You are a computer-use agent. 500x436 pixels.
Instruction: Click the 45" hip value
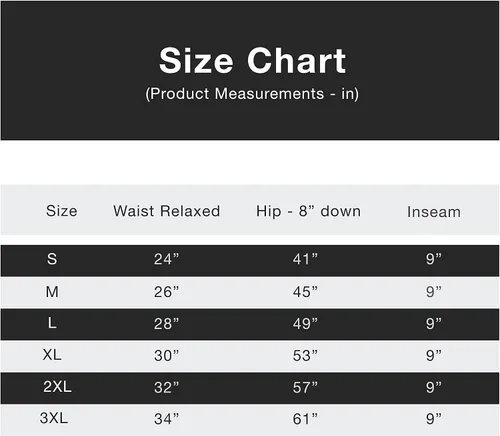tap(305, 292)
